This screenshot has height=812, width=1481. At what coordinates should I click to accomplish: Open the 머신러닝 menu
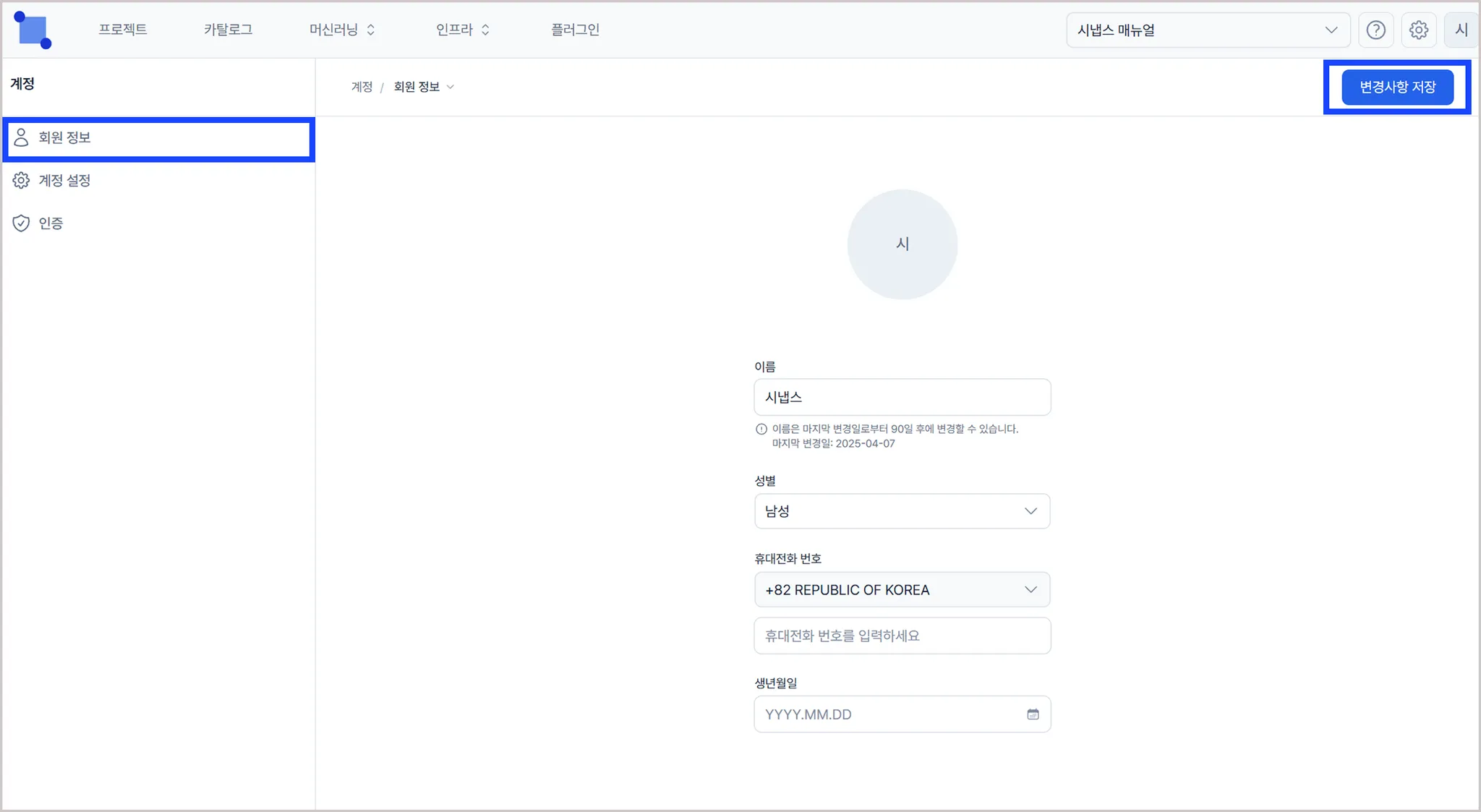coord(342,30)
